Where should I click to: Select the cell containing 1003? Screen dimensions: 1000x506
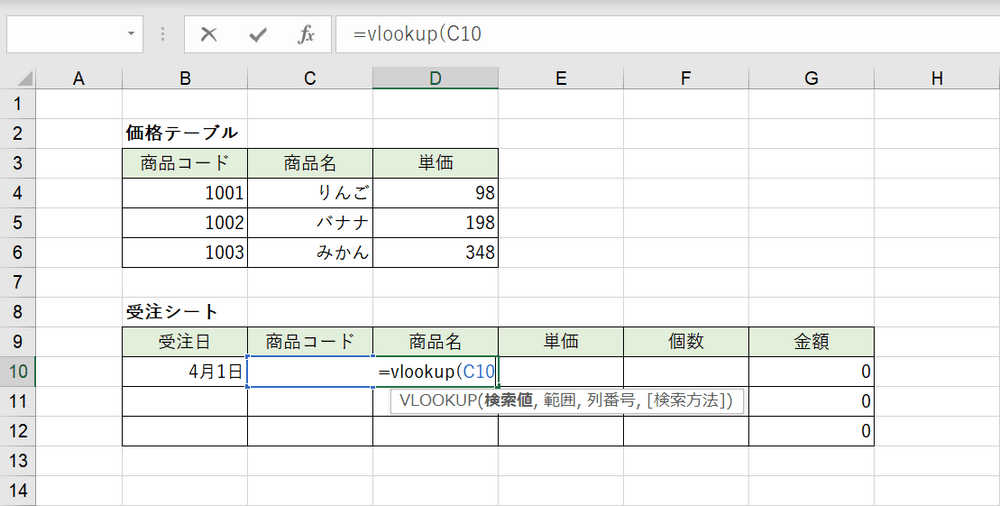click(x=185, y=253)
